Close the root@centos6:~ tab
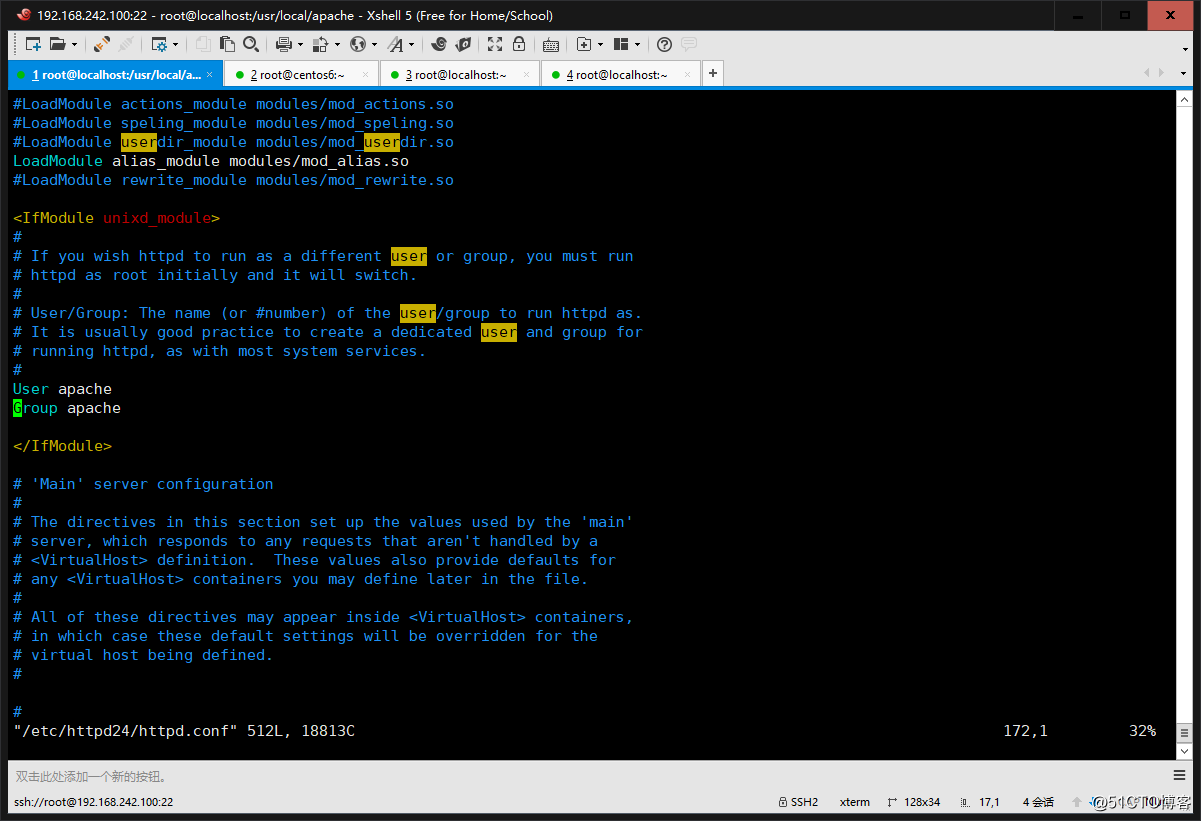This screenshot has height=821, width=1201. [366, 74]
